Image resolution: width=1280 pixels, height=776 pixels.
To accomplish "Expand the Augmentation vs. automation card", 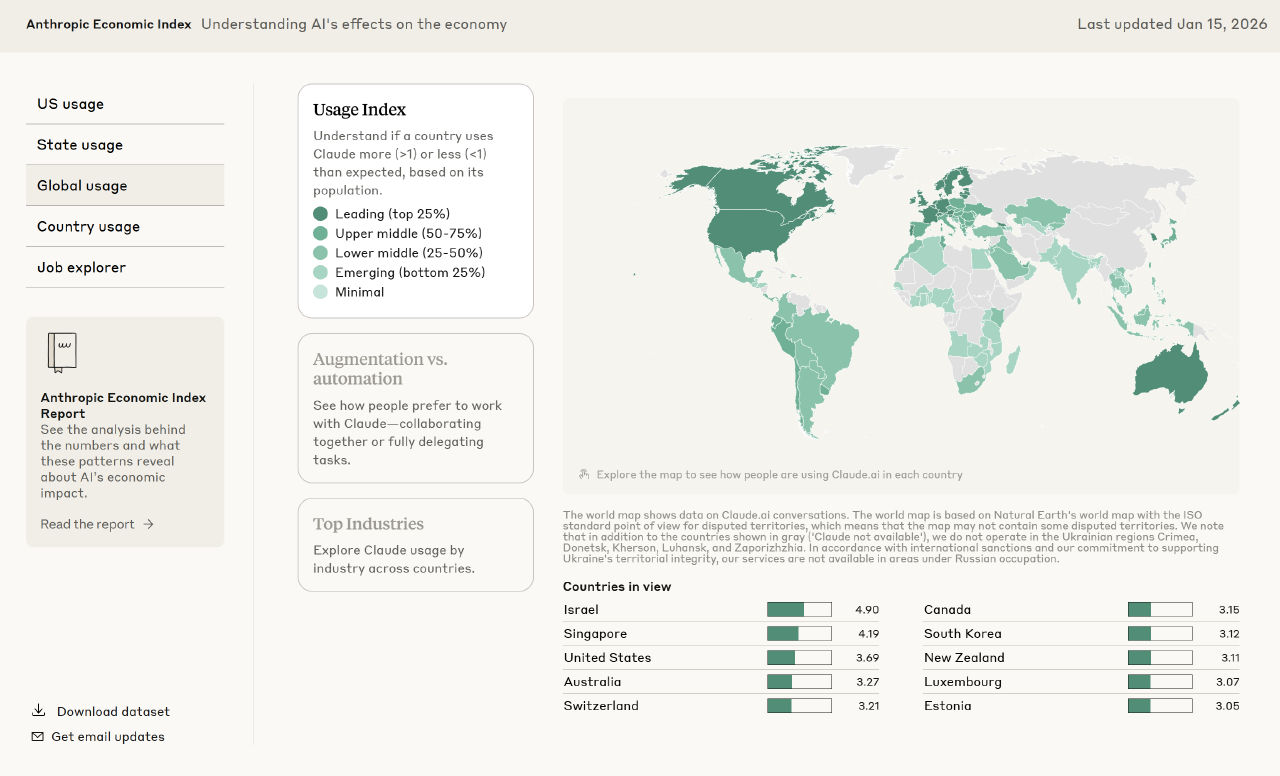I will pos(415,408).
